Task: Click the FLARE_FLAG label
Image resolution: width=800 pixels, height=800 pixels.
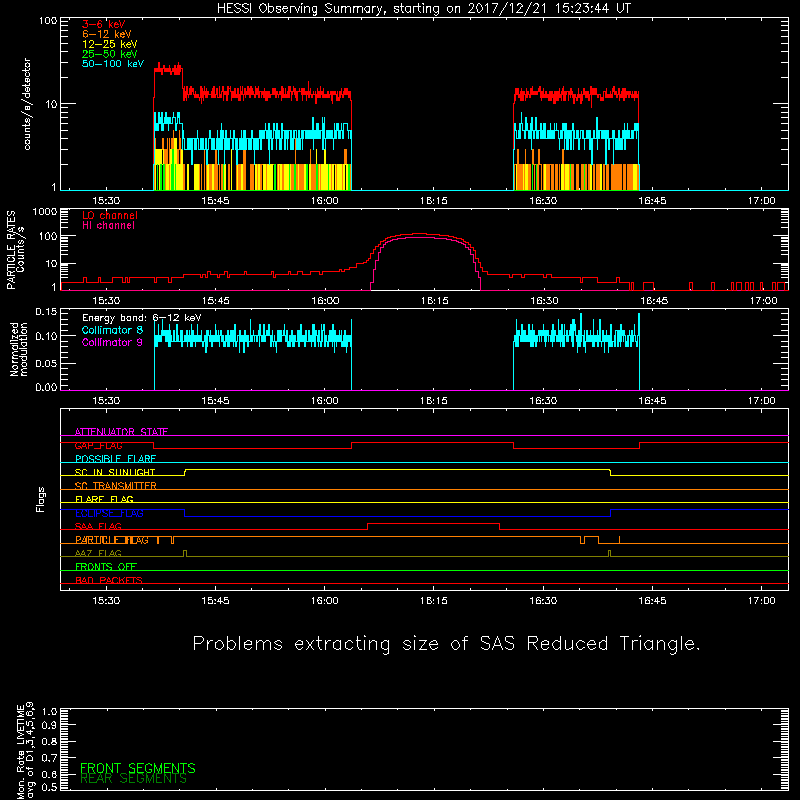Action: point(104,499)
